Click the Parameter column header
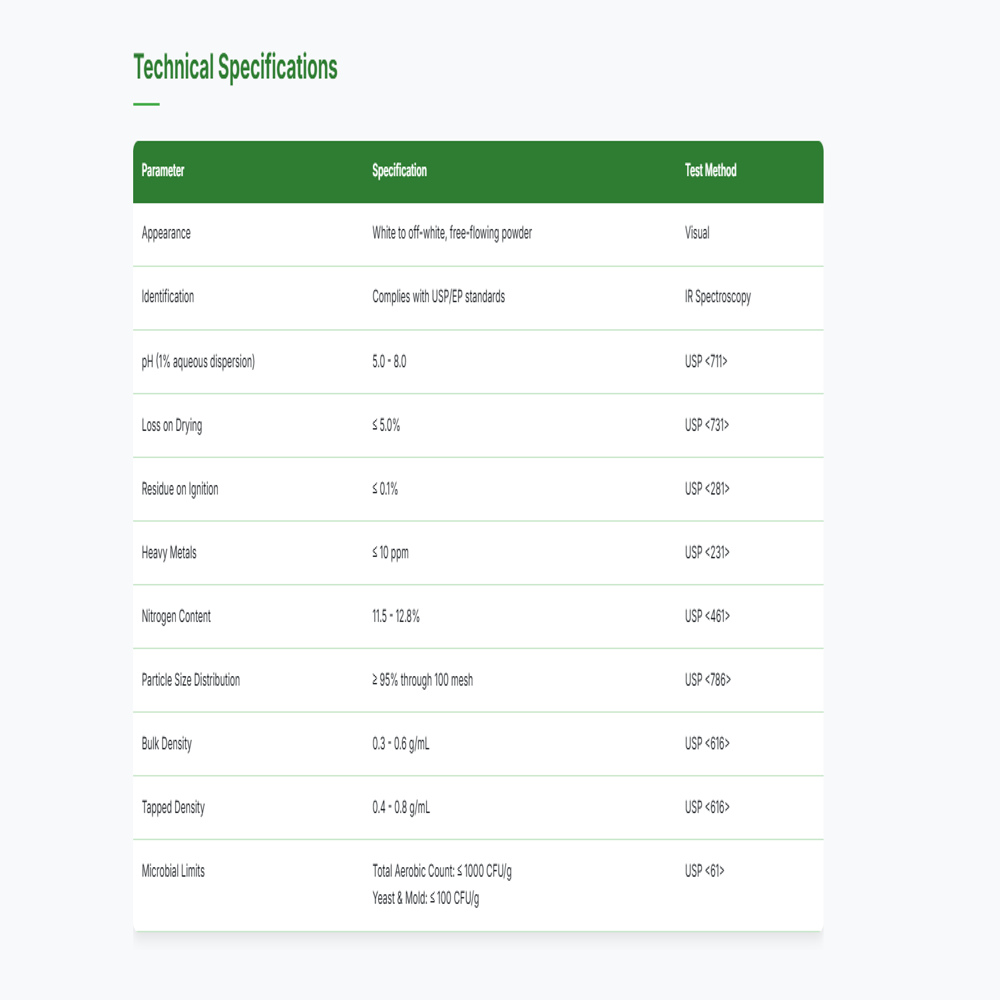Viewport: 1000px width, 1000px height. (x=163, y=171)
